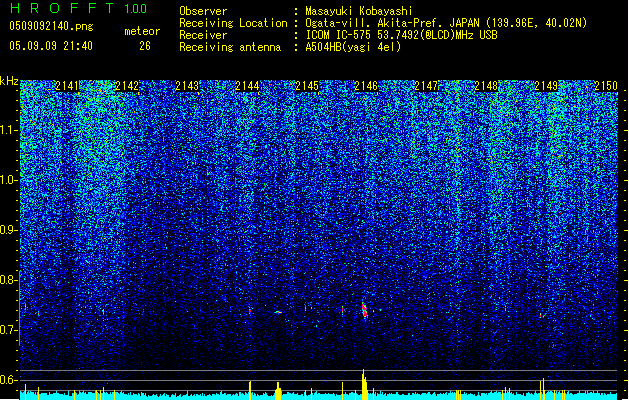Click time marker 2145
Image resolution: width=629 pixels, height=400 pixels.
306,86
